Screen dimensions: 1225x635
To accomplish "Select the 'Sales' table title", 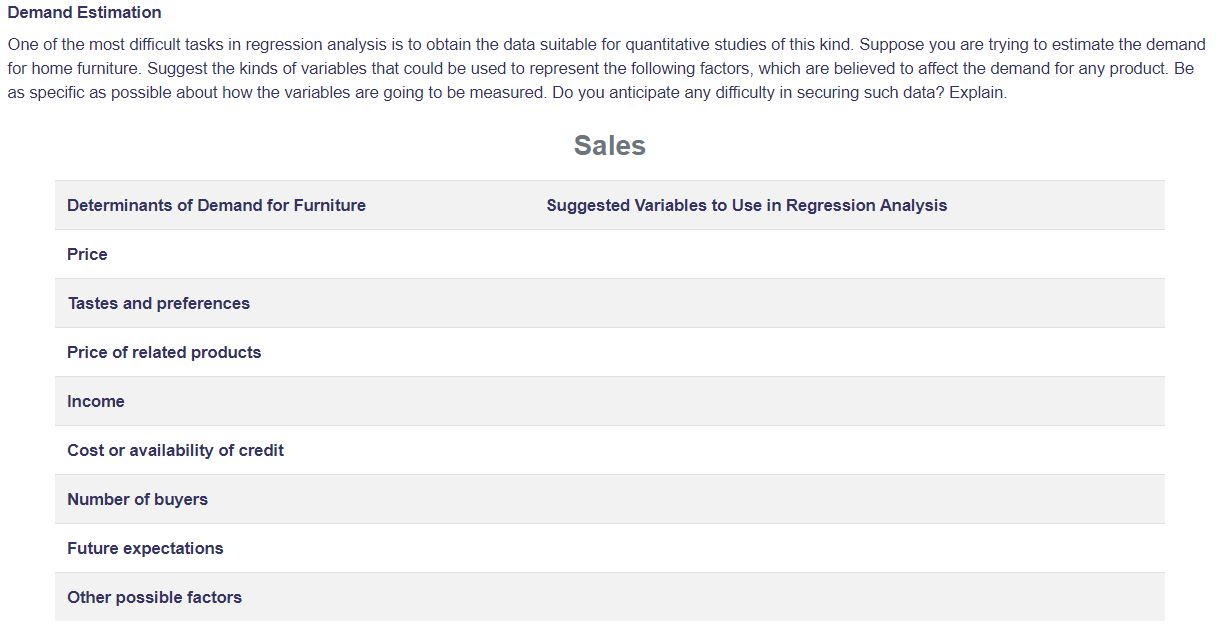I will 610,146.
